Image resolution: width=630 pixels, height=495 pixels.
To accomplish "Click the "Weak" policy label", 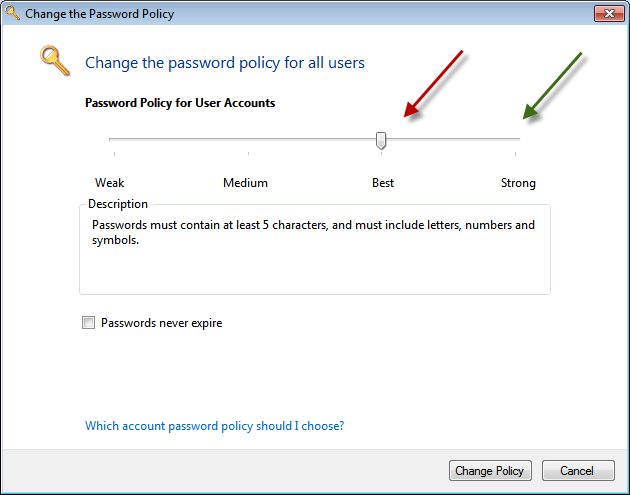I will 110,183.
